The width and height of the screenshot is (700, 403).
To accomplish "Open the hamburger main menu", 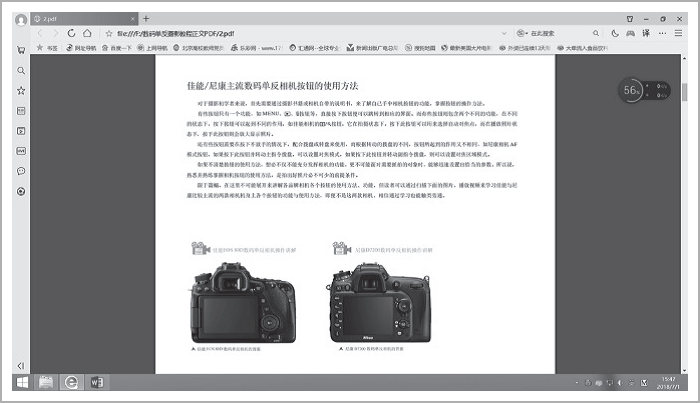I will (x=678, y=33).
